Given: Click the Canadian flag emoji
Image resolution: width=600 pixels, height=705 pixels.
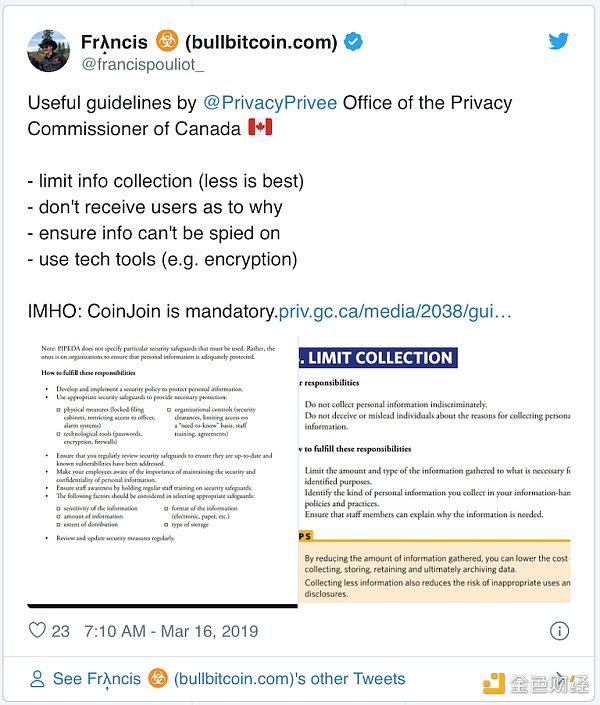Looking at the screenshot, I should click(x=258, y=129).
